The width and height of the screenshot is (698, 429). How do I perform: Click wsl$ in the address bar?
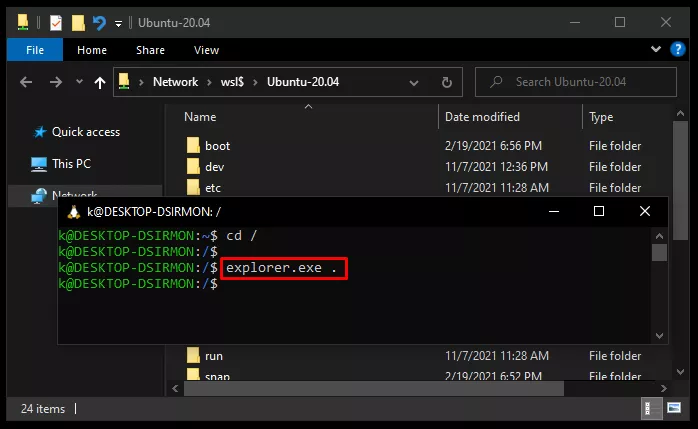point(232,82)
